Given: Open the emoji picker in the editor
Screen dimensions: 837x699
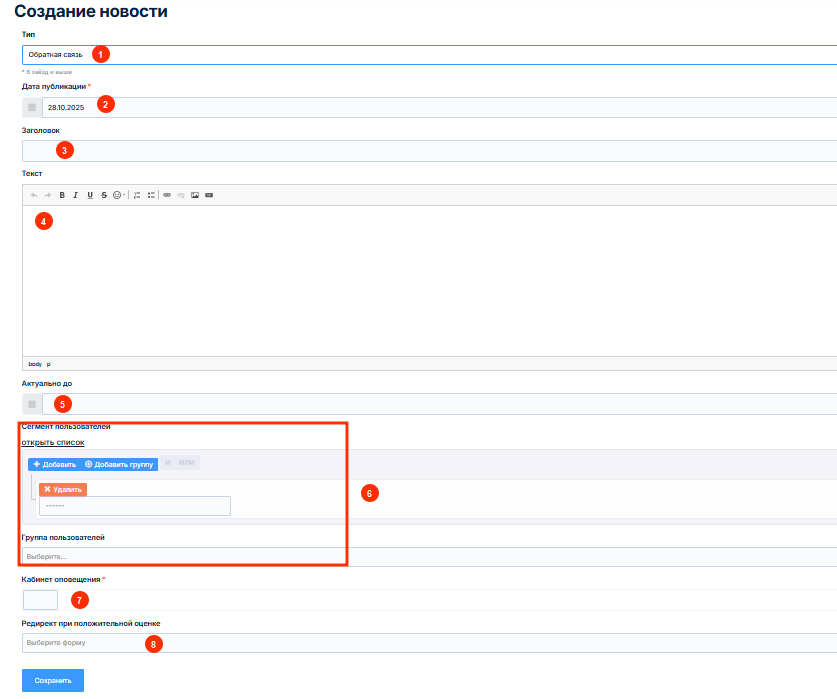Looking at the screenshot, I should tap(118, 195).
